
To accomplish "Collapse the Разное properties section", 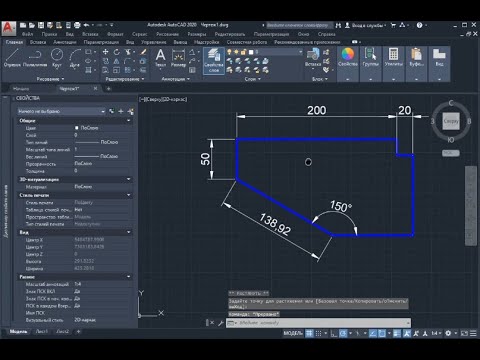I will tap(128, 277).
